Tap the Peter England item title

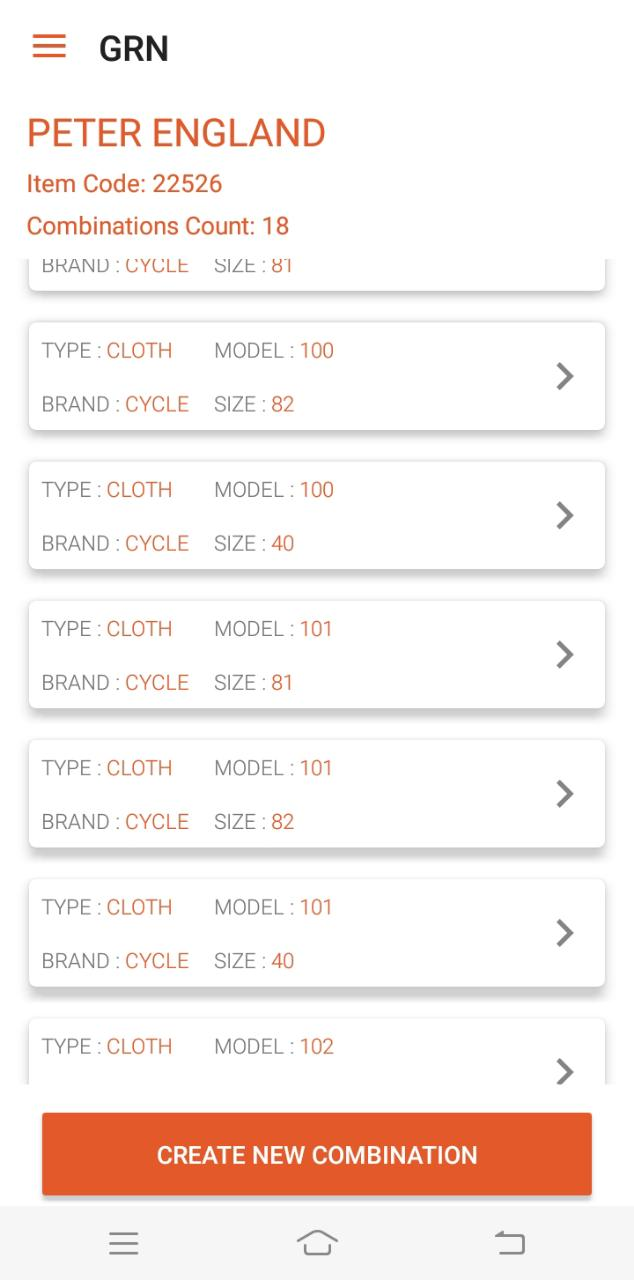(x=176, y=133)
